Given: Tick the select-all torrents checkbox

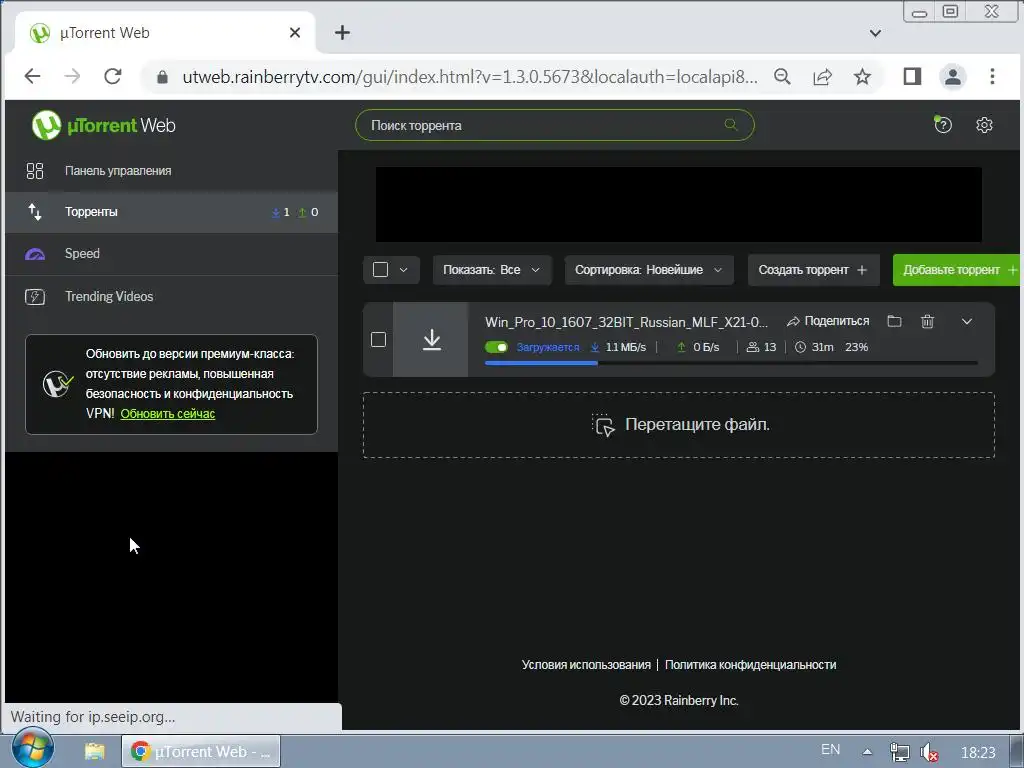Looking at the screenshot, I should point(380,270).
